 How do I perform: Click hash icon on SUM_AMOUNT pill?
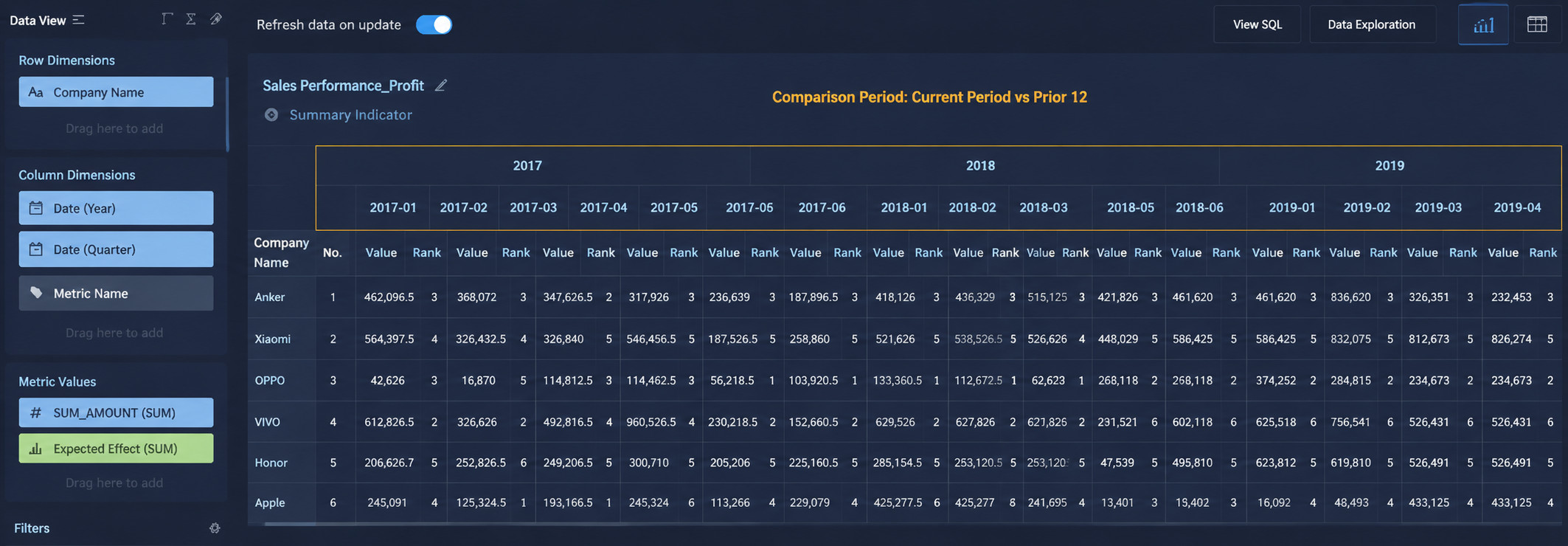tap(35, 412)
